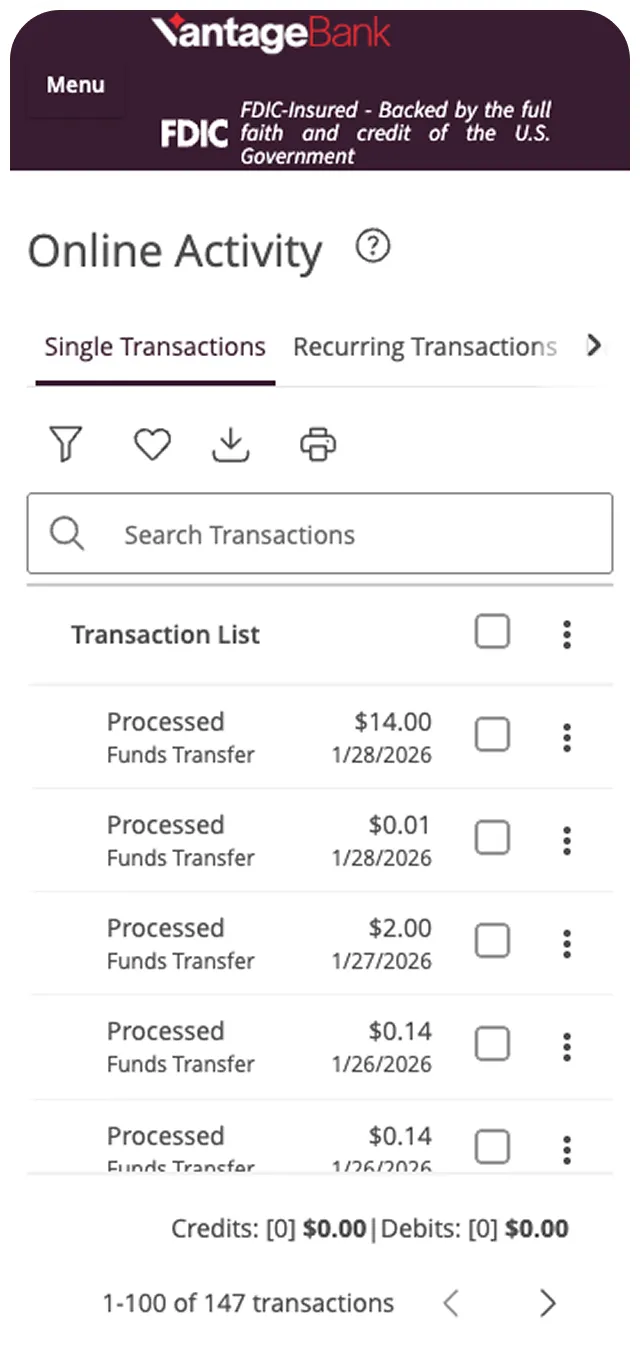The height and width of the screenshot is (1360, 640).
Task: Switch to Recurring Transactions tab
Action: click(x=424, y=347)
